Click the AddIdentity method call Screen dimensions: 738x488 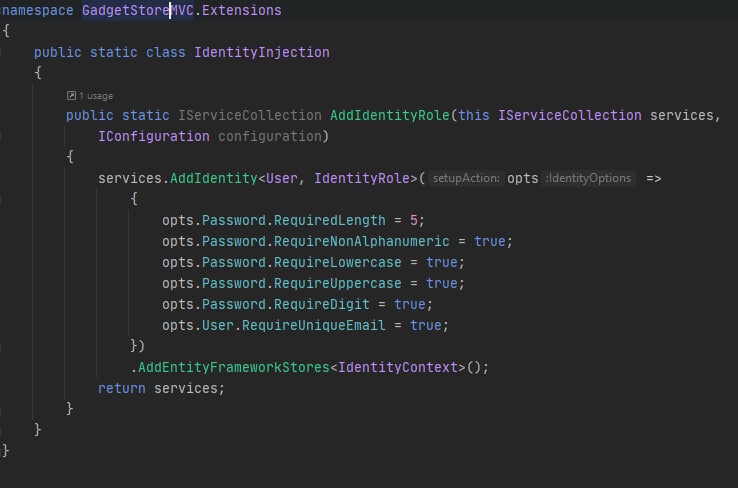(214, 178)
